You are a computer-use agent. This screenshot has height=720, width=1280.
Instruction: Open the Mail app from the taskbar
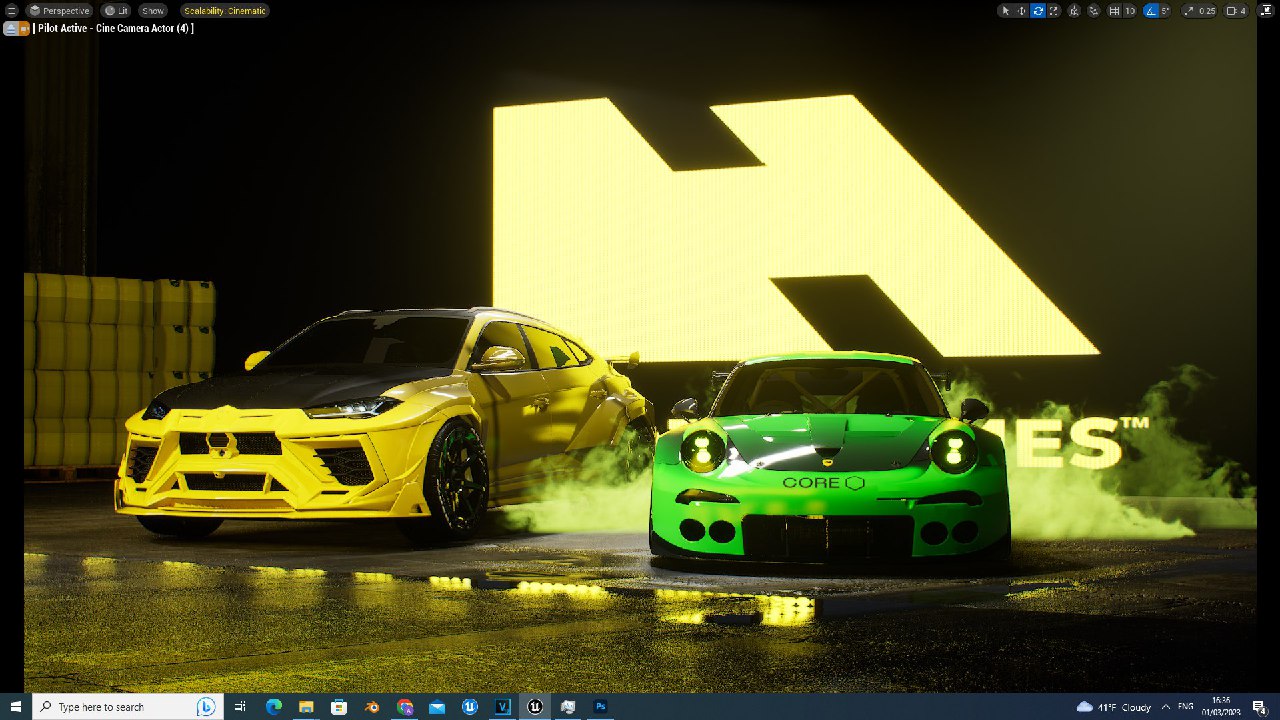(437, 706)
